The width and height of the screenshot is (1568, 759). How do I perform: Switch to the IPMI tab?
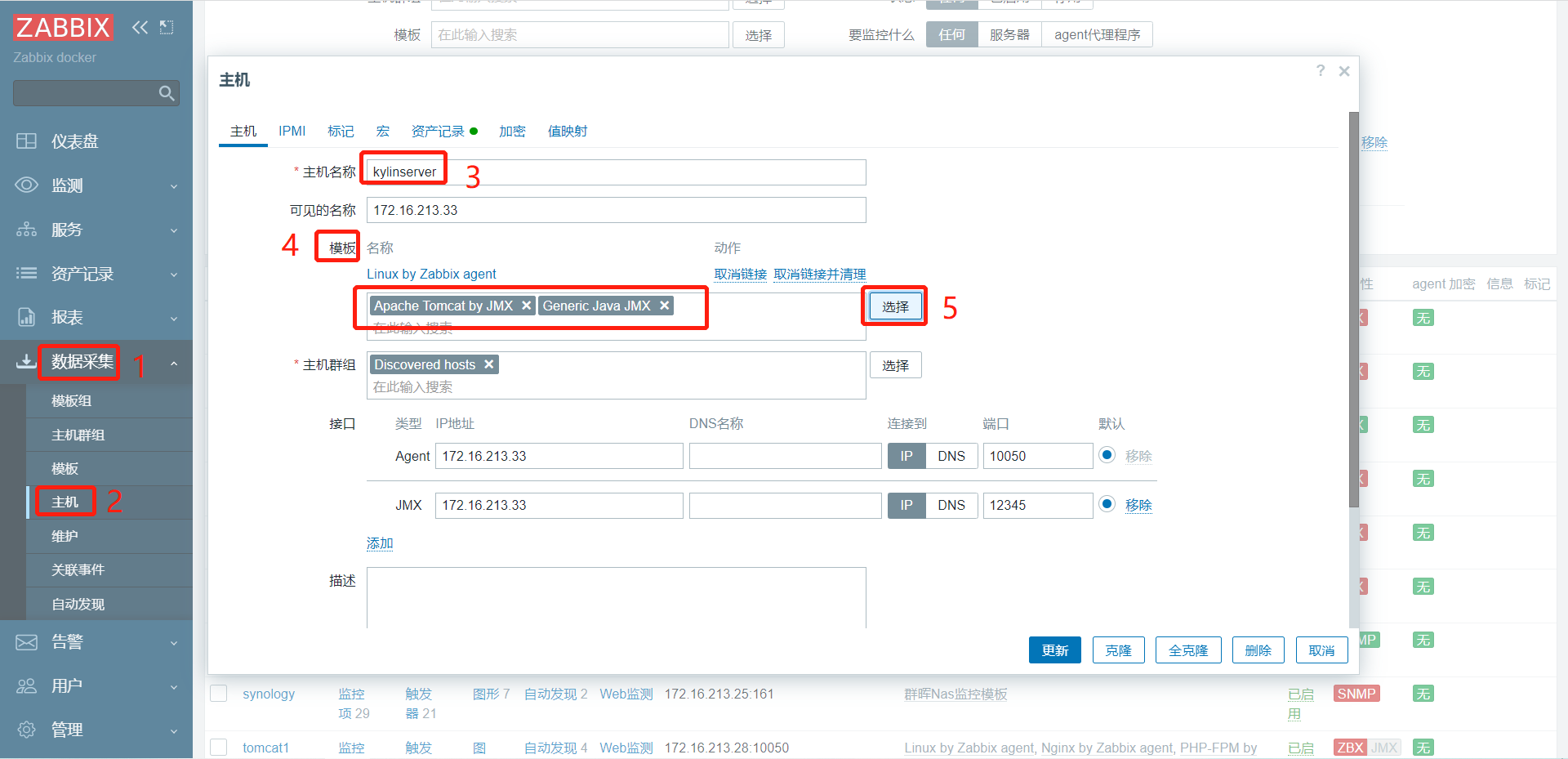point(292,131)
